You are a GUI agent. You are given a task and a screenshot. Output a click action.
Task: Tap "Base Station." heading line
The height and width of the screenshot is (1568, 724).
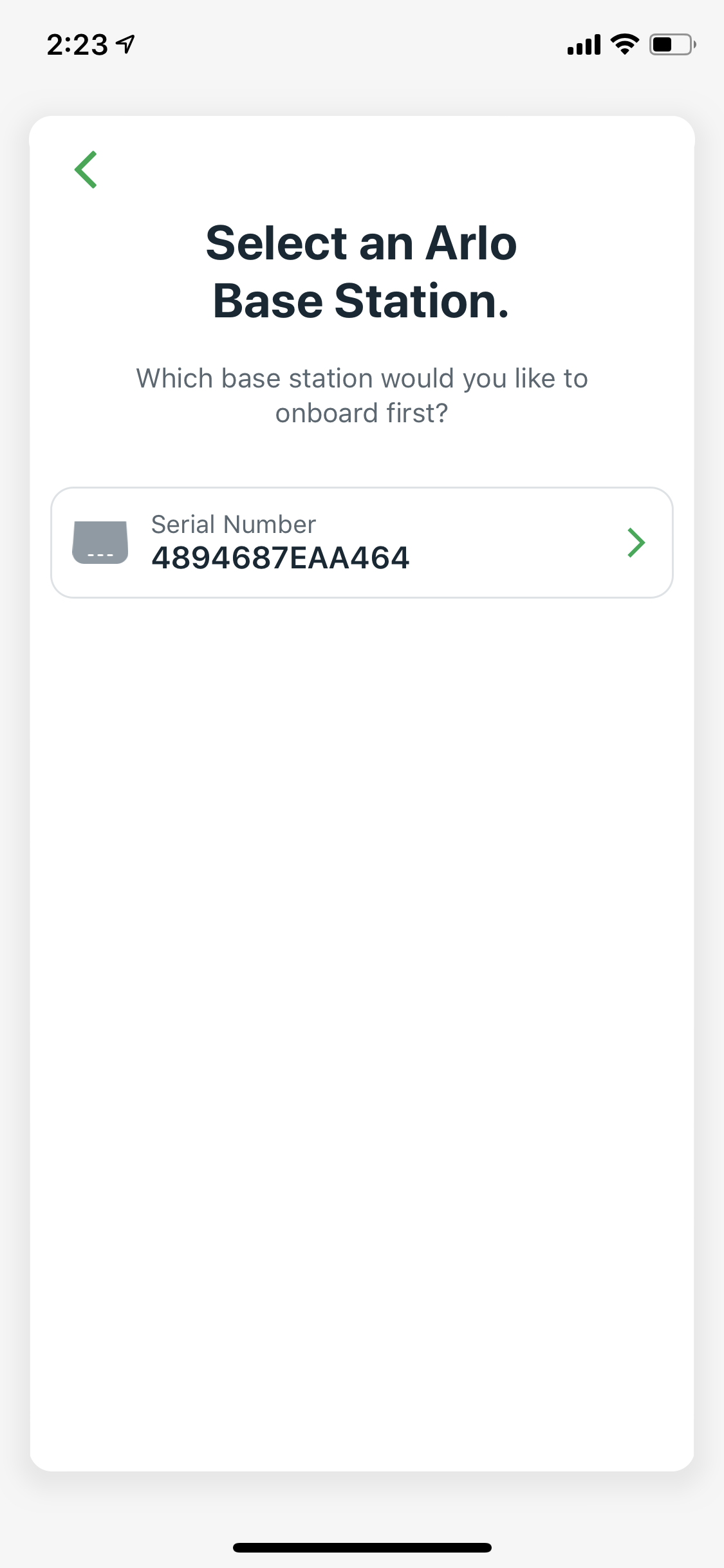click(361, 301)
